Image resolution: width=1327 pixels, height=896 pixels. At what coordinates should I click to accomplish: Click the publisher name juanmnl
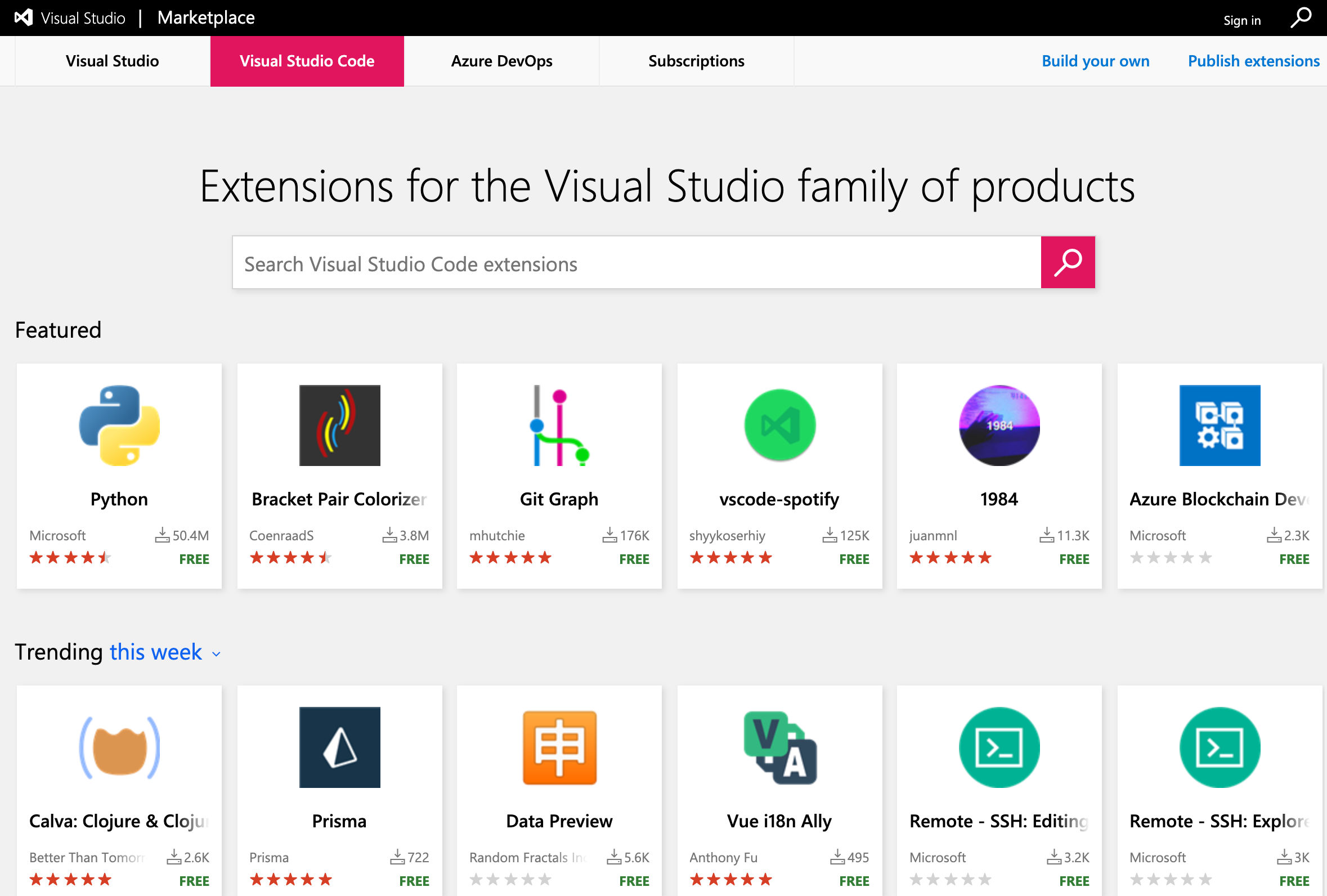(934, 536)
